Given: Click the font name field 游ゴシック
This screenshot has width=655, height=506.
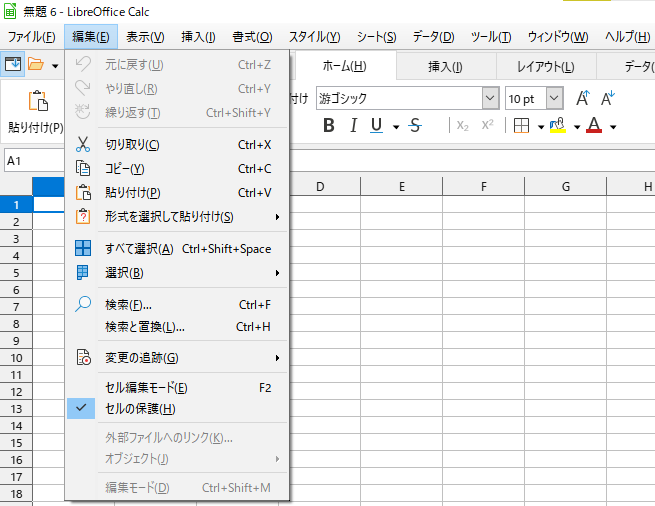Looking at the screenshot, I should click(399, 99).
